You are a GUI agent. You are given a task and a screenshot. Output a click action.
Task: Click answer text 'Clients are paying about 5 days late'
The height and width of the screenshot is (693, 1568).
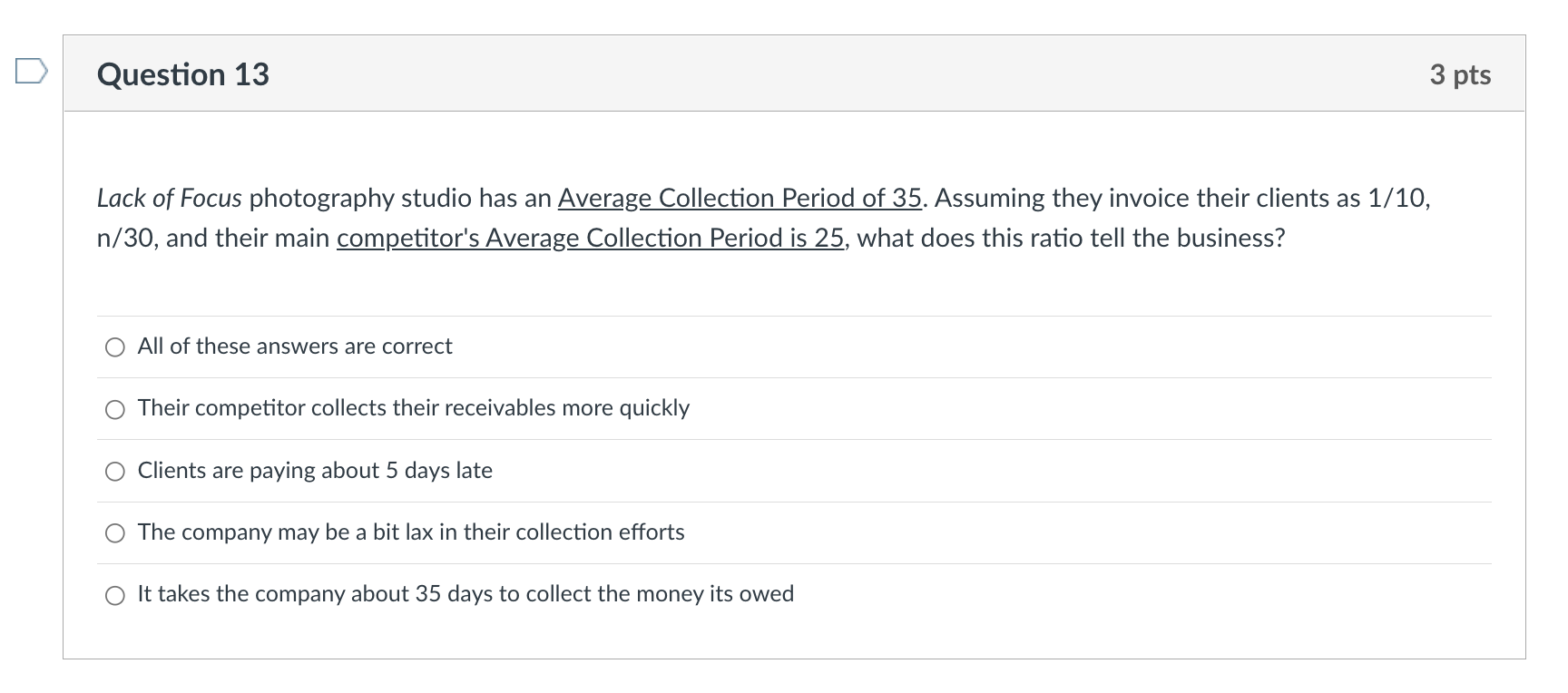tap(315, 471)
